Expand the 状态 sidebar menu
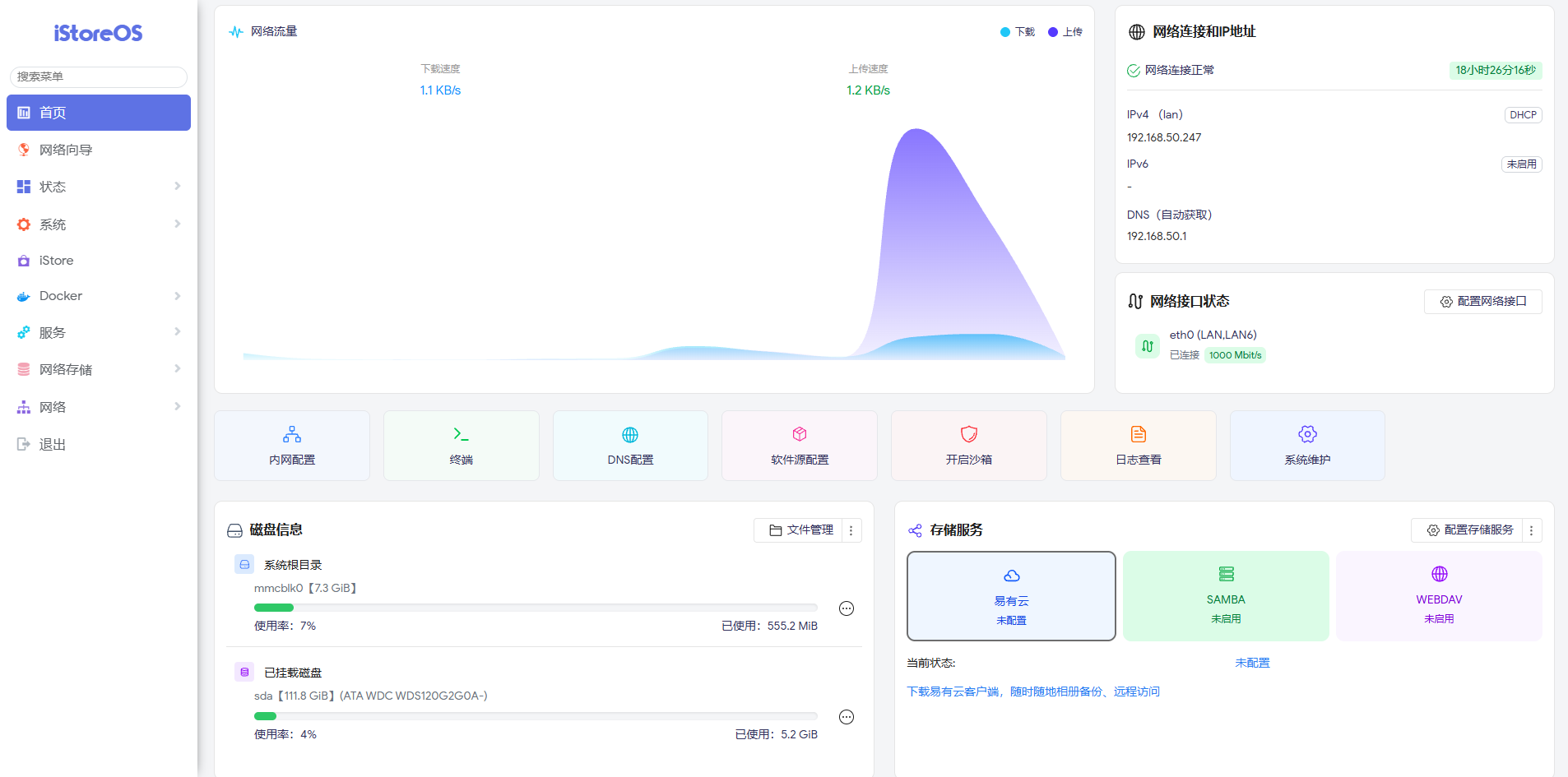Image resolution: width=1568 pixels, height=777 pixels. pos(99,187)
